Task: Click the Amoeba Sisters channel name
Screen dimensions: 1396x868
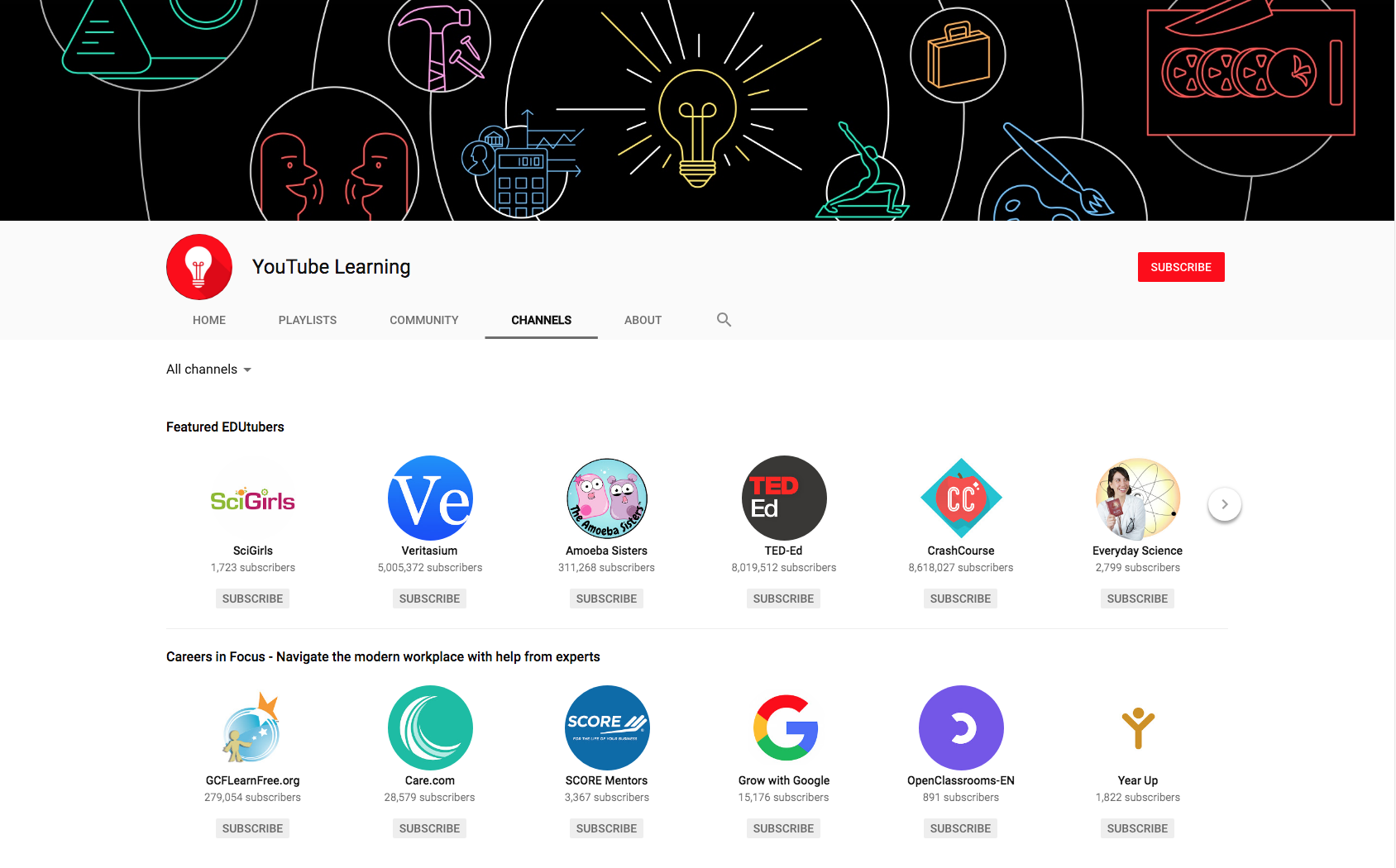Action: (x=607, y=551)
